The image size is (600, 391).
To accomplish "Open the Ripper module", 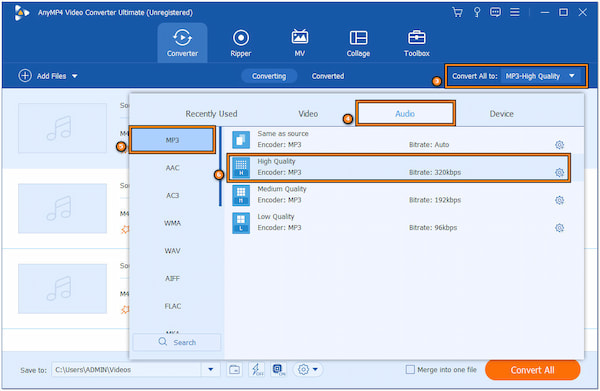I will 241,43.
